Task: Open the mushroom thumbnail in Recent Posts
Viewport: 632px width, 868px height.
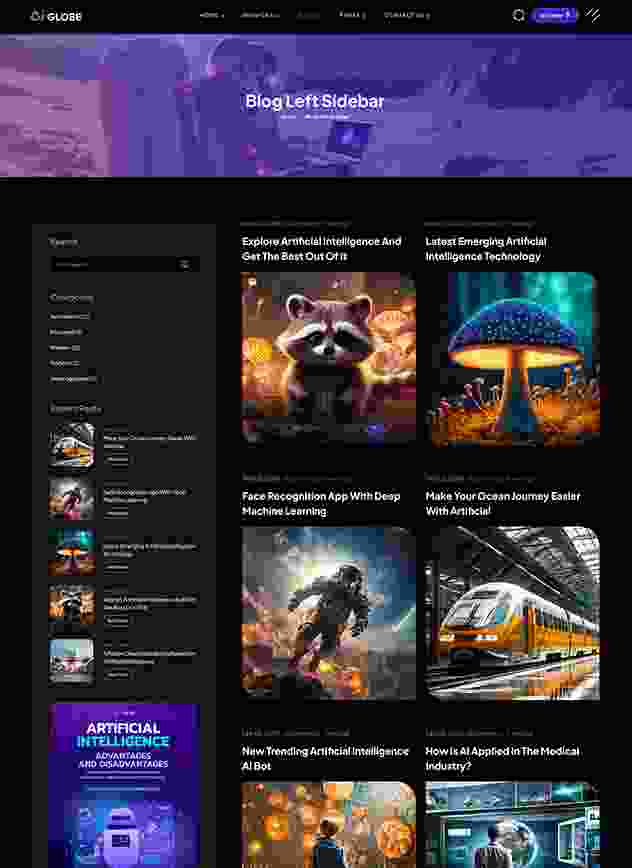Action: pos(72,552)
